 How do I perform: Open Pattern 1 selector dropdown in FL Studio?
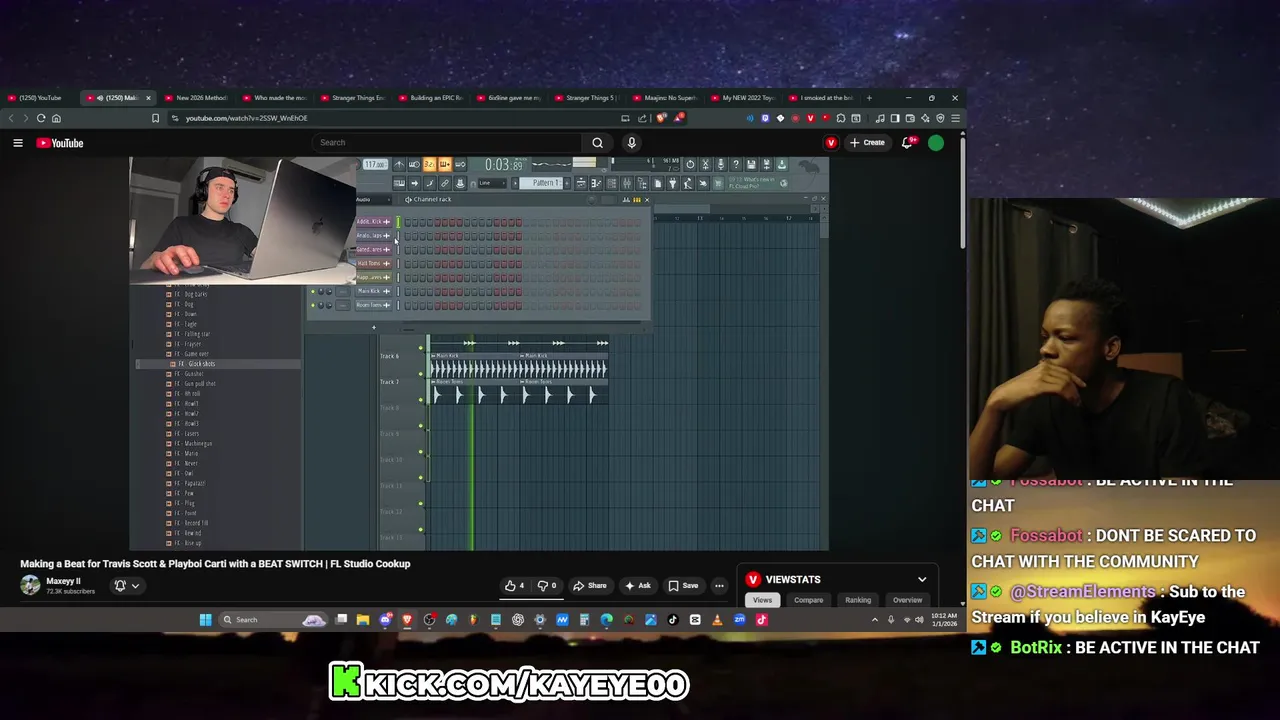click(541, 183)
